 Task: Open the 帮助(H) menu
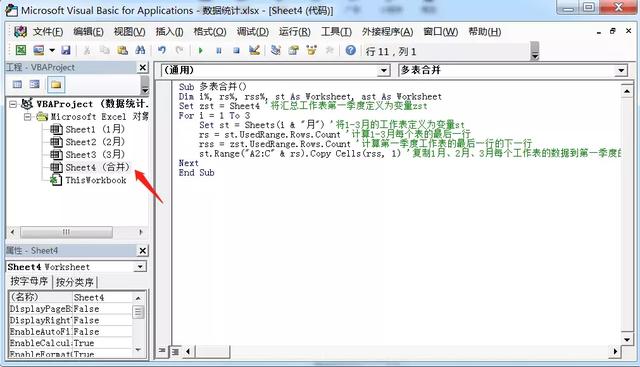[x=484, y=32]
